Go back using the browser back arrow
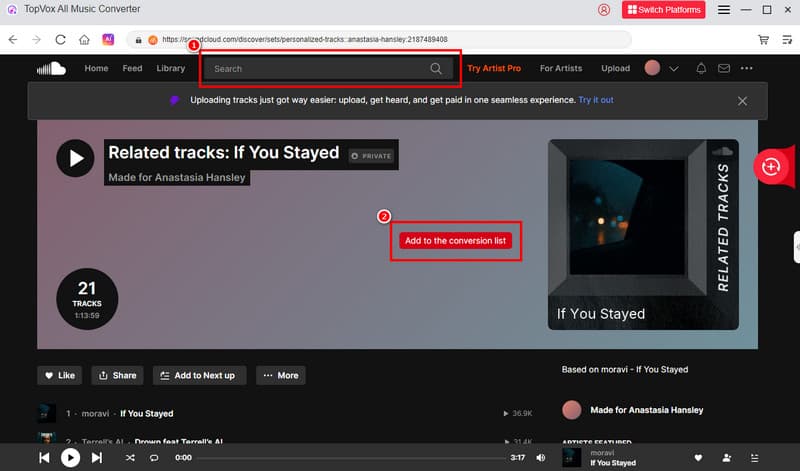800x471 pixels. [x=13, y=39]
